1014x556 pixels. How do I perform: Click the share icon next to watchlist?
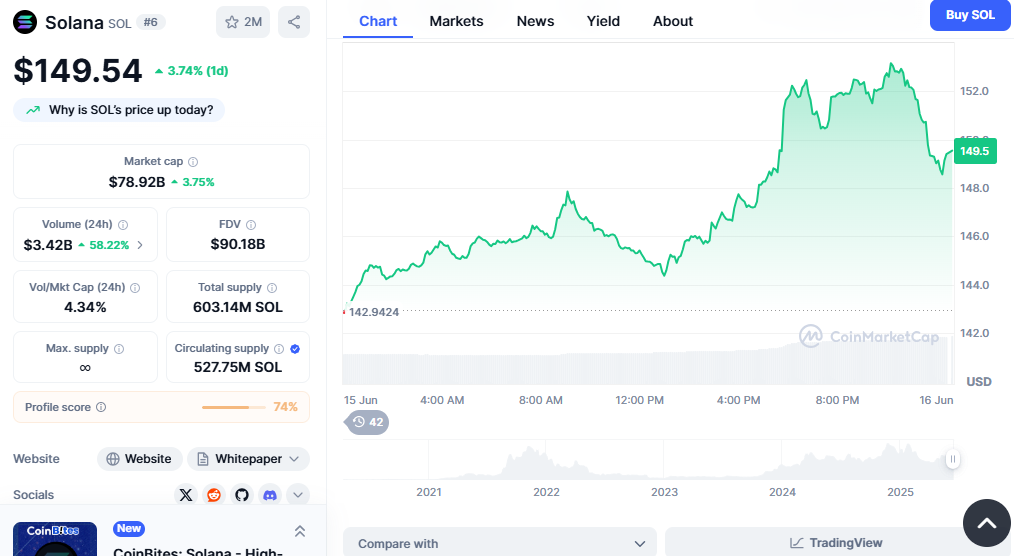pyautogui.click(x=293, y=22)
